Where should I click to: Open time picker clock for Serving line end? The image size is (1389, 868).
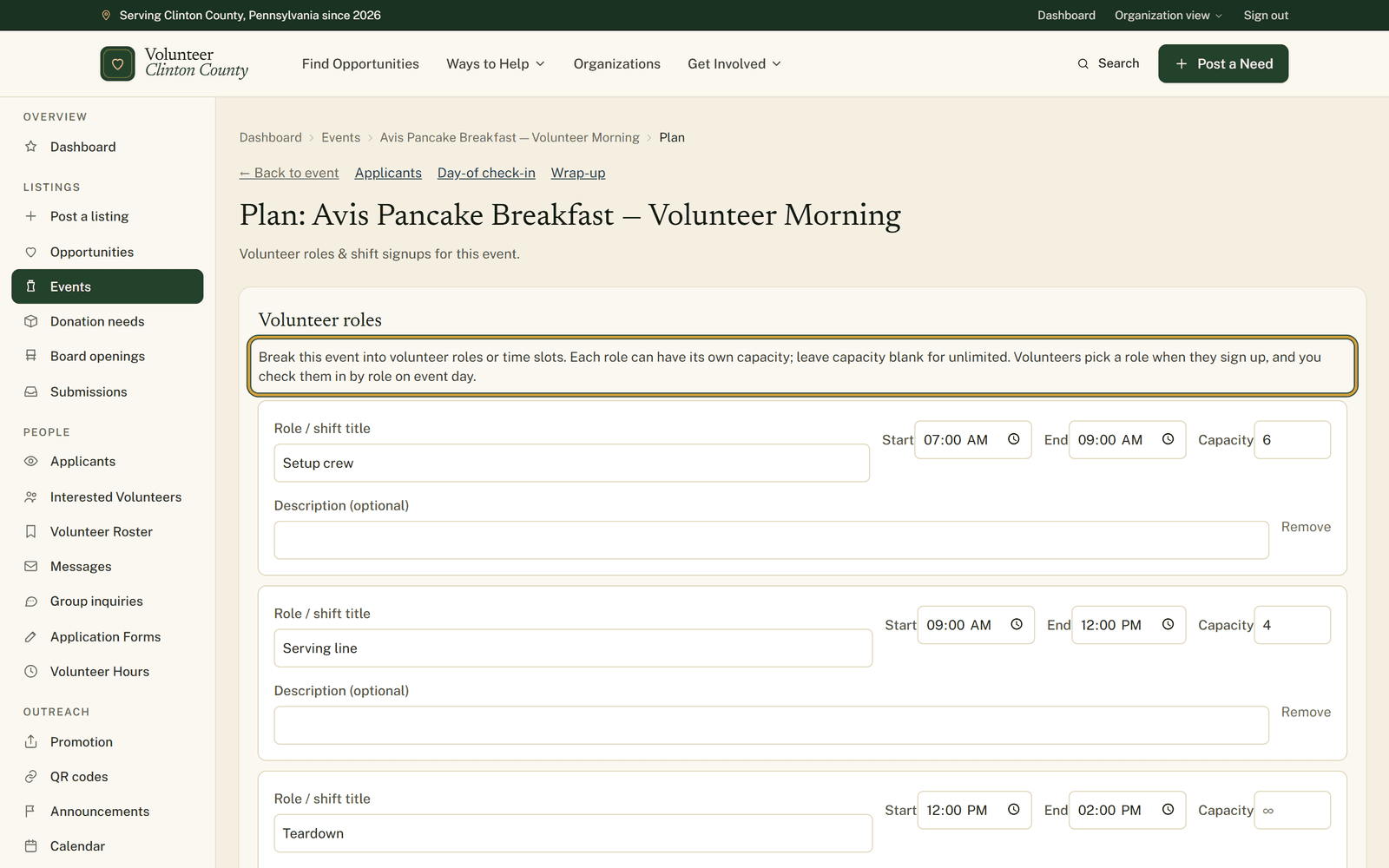pyautogui.click(x=1168, y=624)
